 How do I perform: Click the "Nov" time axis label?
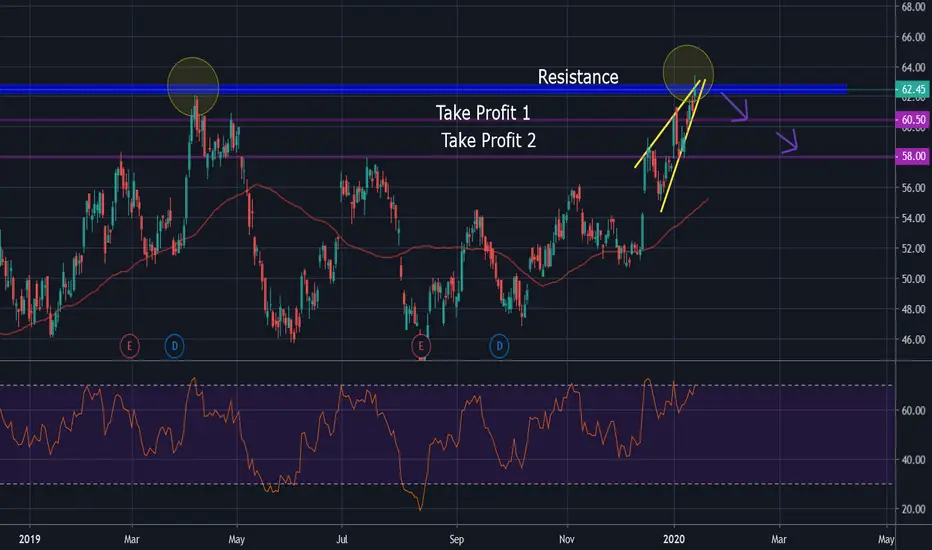(567, 539)
